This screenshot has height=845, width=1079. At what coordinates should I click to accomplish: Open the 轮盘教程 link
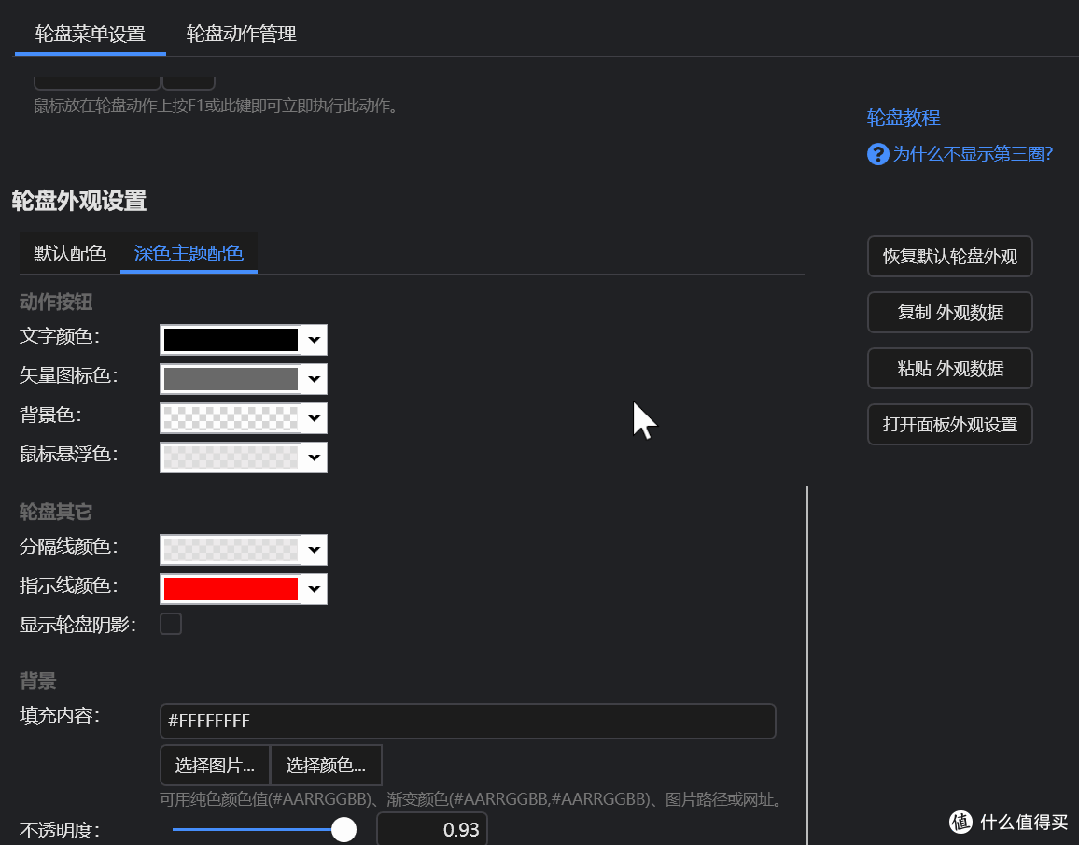tap(904, 118)
